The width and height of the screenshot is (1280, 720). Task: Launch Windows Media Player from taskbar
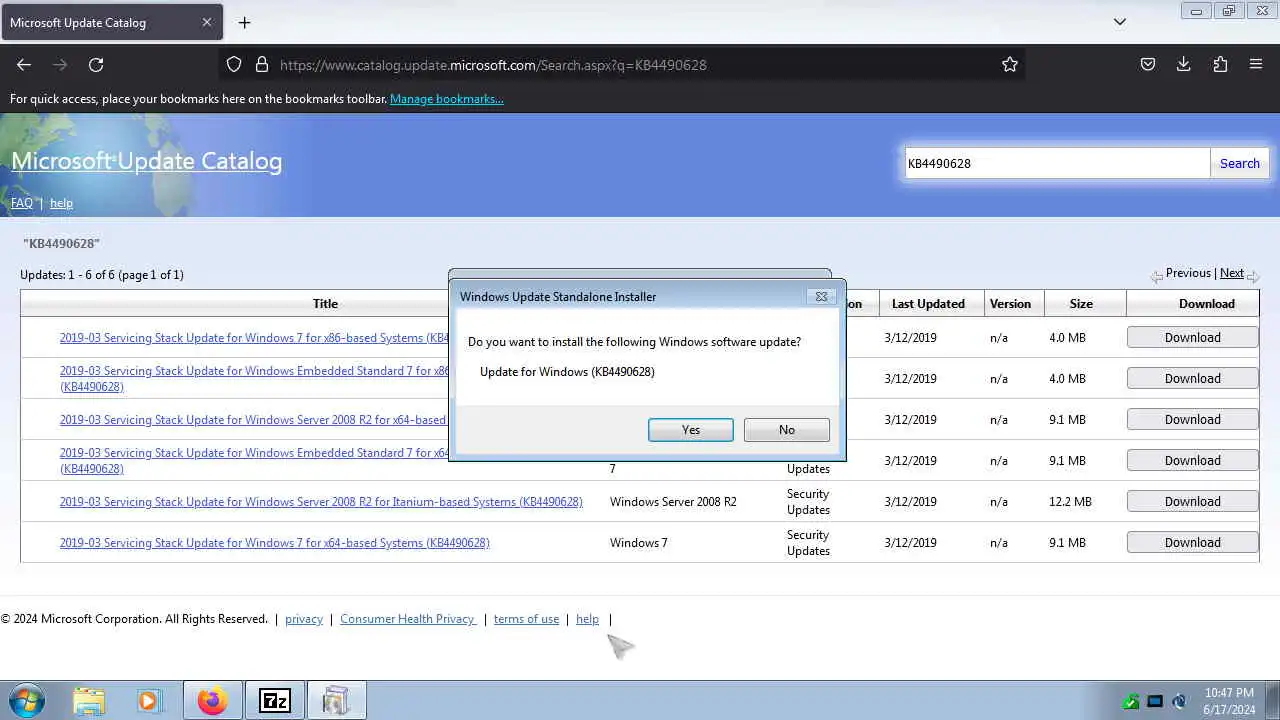[149, 701]
